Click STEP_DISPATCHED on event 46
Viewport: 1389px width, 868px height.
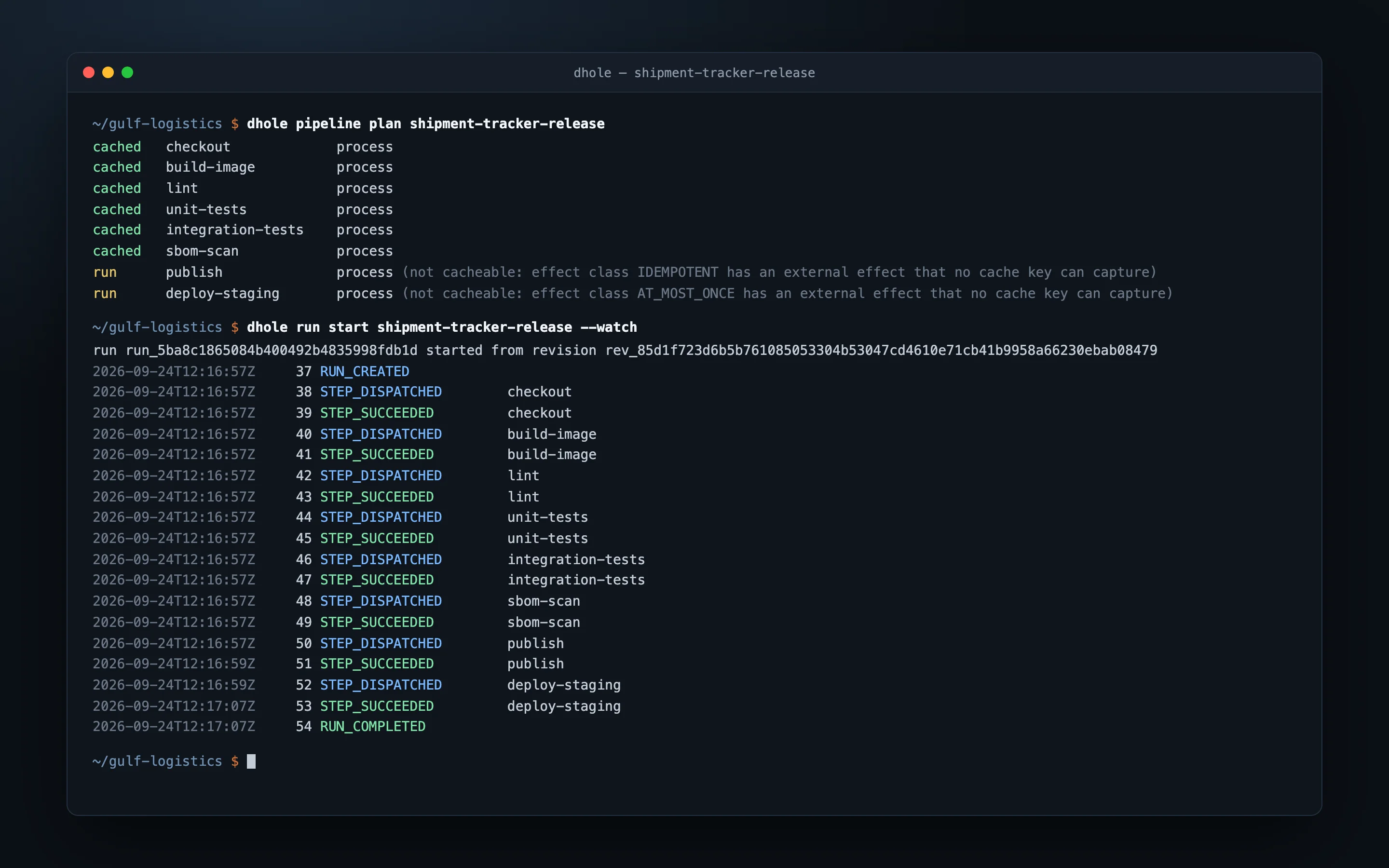pyautogui.click(x=381, y=559)
